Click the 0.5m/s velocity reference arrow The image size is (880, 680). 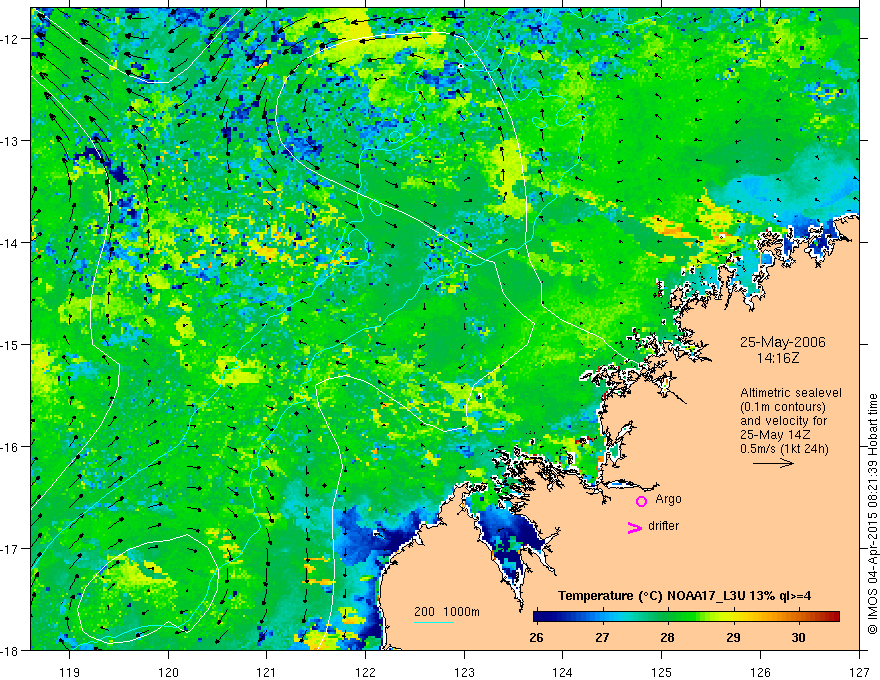773,463
